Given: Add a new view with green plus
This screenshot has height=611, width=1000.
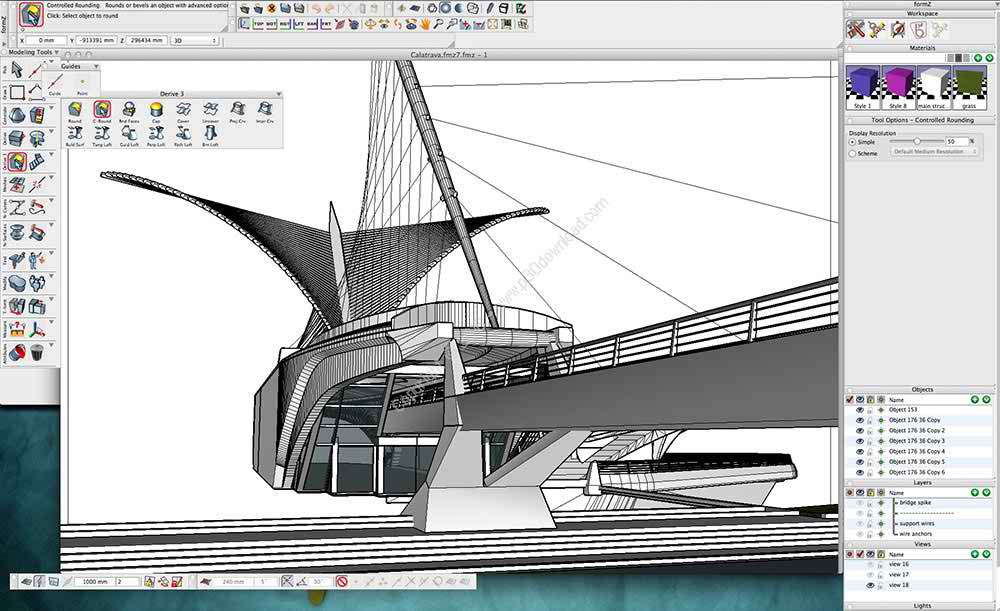Looking at the screenshot, I should click(974, 554).
